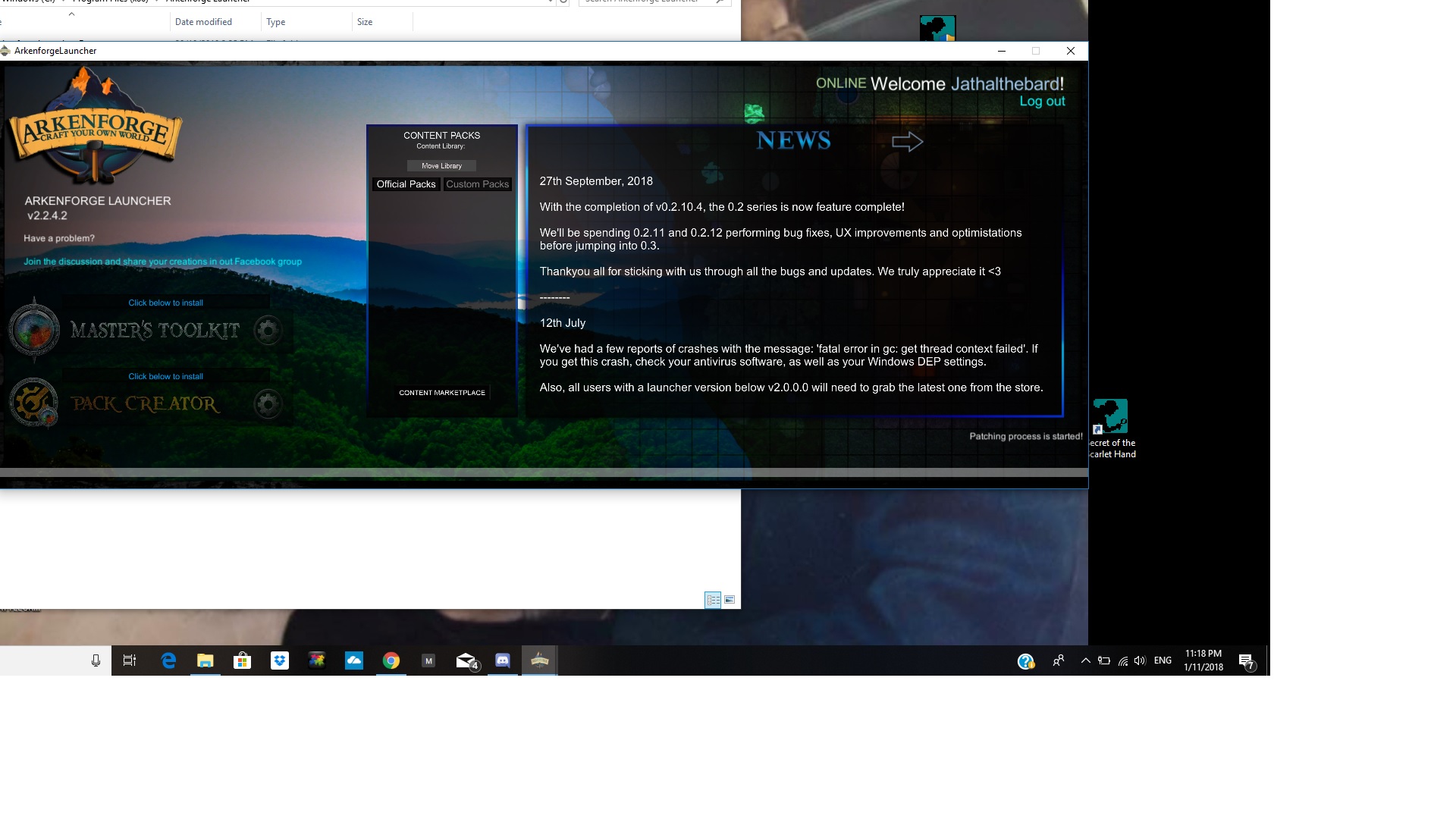Go to next news with arrow
1456x819 pixels.
[907, 142]
